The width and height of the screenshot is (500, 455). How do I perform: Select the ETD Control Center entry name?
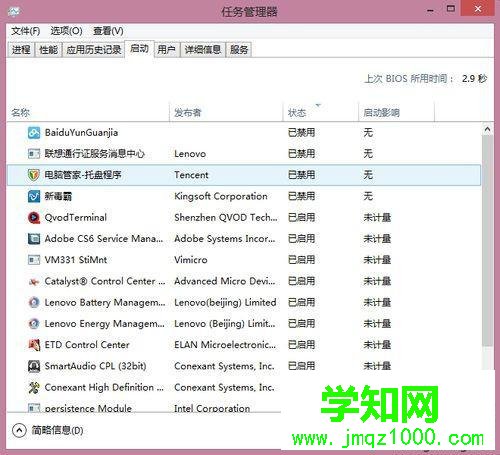click(x=87, y=345)
